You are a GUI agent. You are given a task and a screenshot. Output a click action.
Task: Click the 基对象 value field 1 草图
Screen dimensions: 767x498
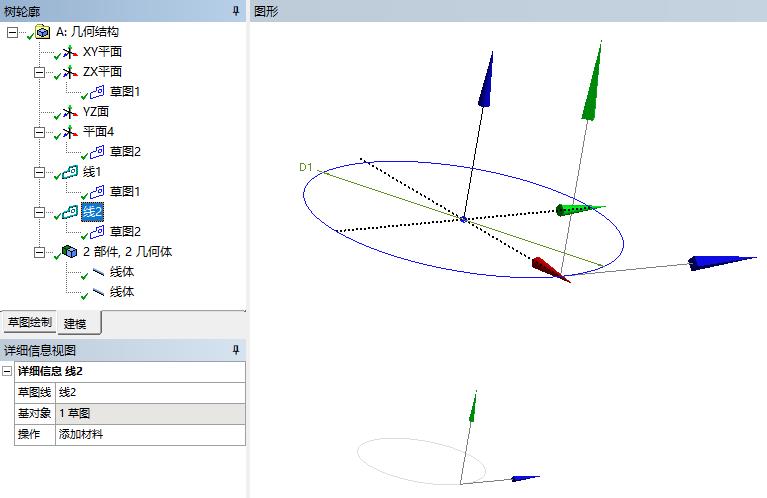pyautogui.click(x=150, y=413)
